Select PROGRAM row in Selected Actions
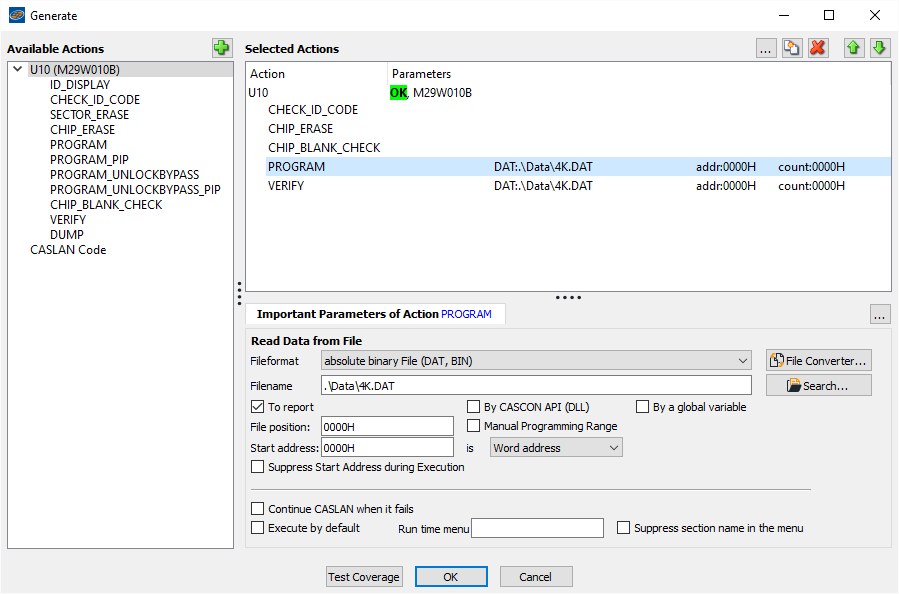Screen dimensions: 899x594 [578, 167]
